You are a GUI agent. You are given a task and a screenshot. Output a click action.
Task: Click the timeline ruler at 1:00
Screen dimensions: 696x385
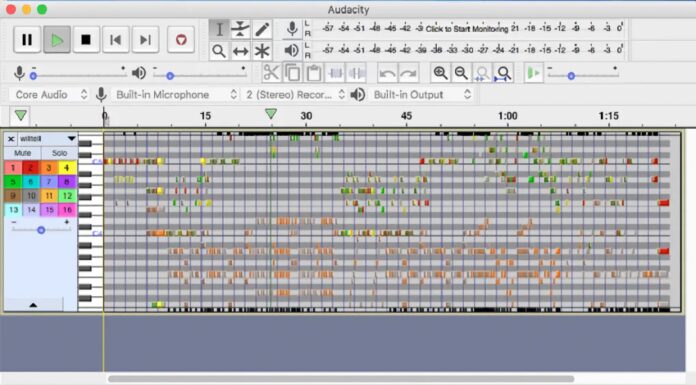coord(507,116)
